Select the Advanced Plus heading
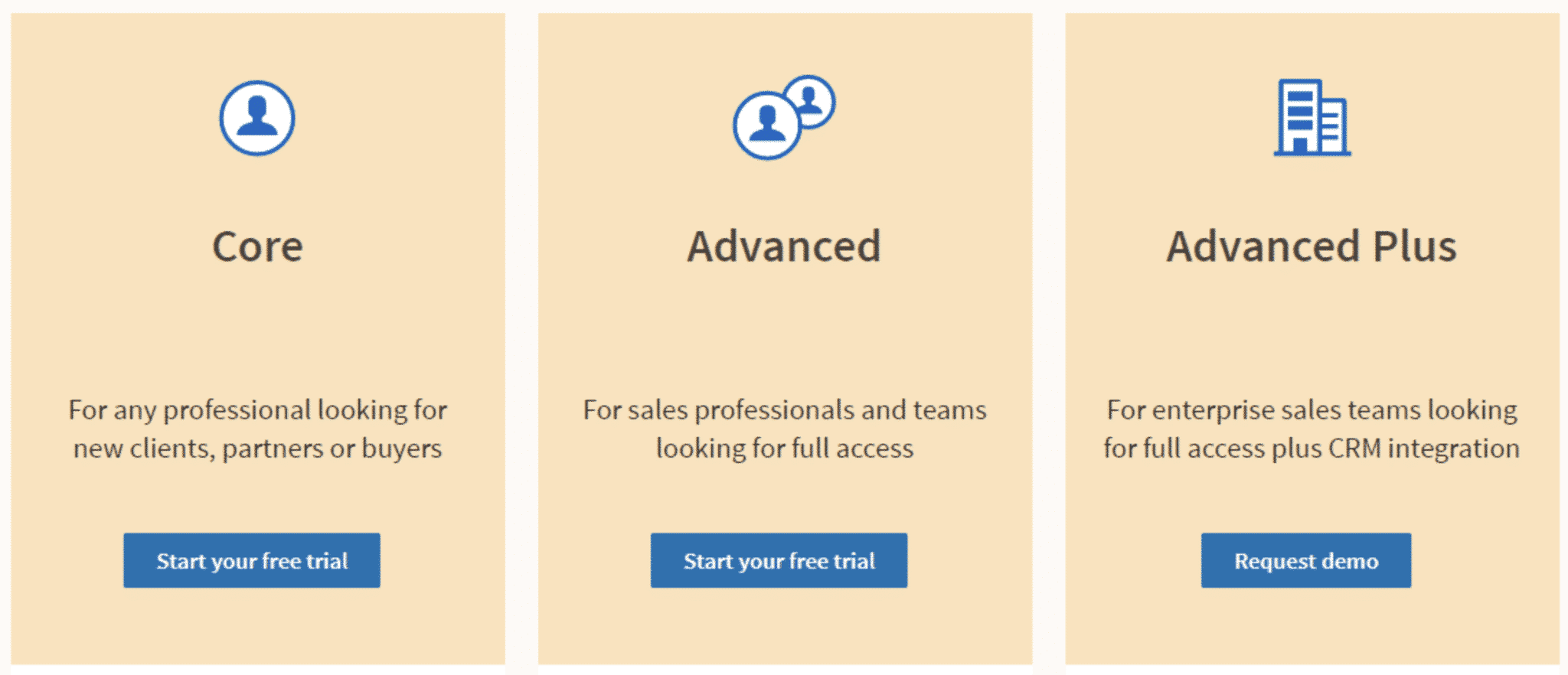The image size is (1568, 675). click(x=1311, y=246)
